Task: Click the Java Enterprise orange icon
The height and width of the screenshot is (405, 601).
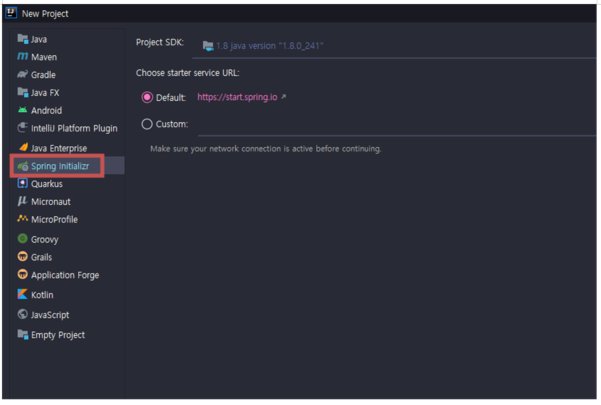Action: [x=23, y=147]
